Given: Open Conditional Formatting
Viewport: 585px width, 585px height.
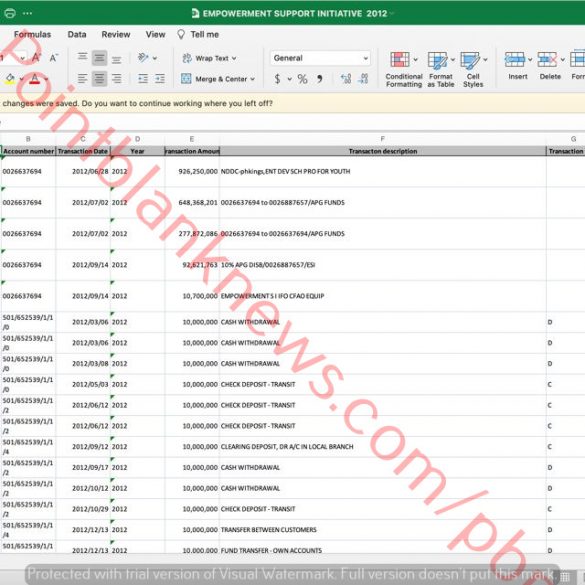Looking at the screenshot, I should 404,70.
